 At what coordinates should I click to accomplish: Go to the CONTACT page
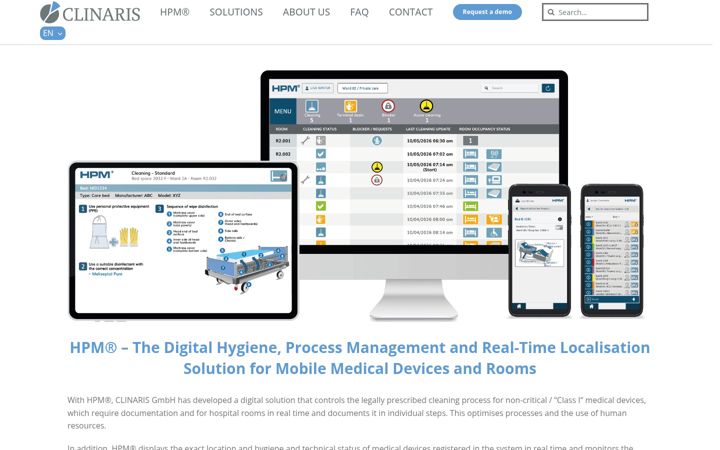click(x=411, y=12)
